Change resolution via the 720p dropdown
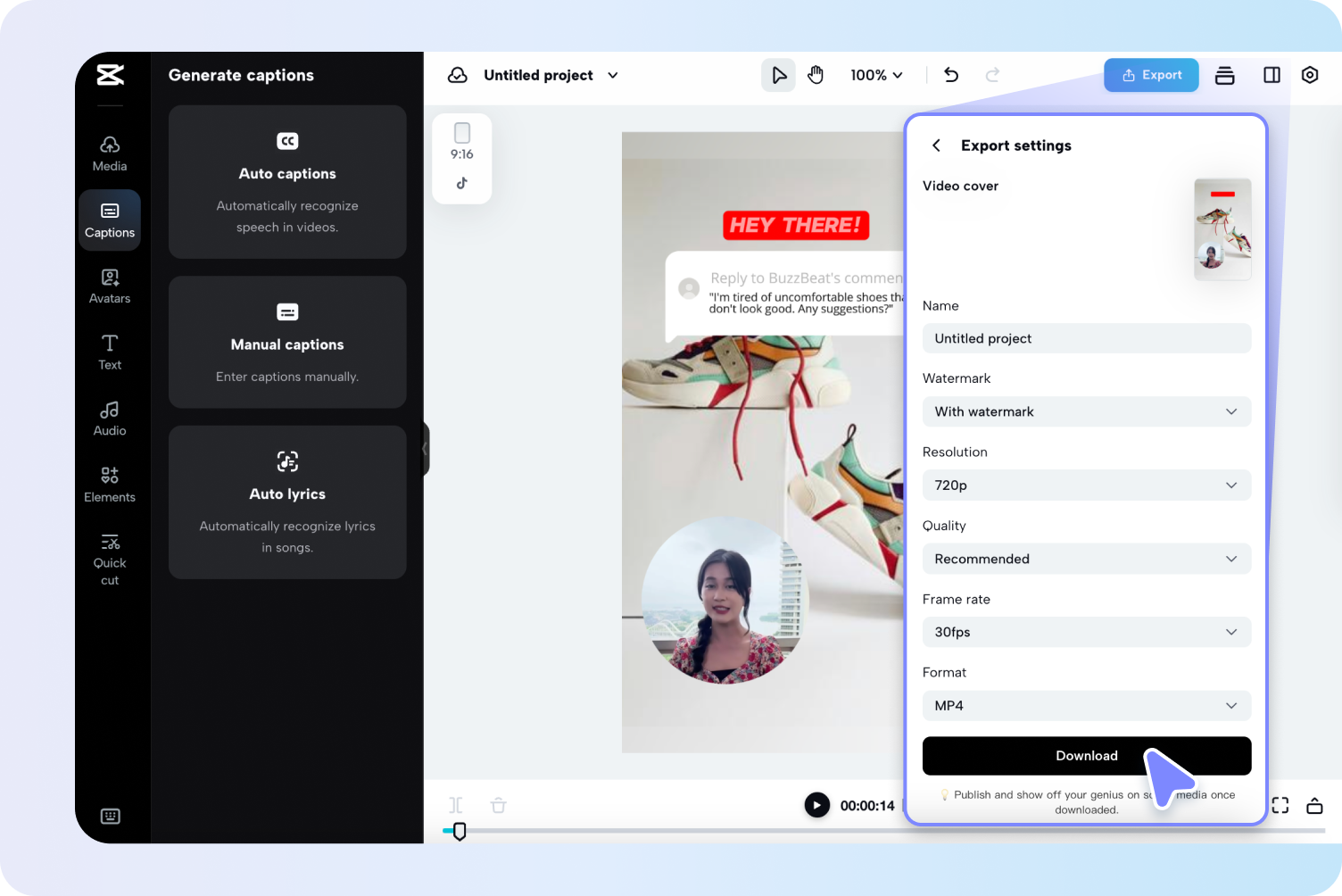 [x=1086, y=485]
